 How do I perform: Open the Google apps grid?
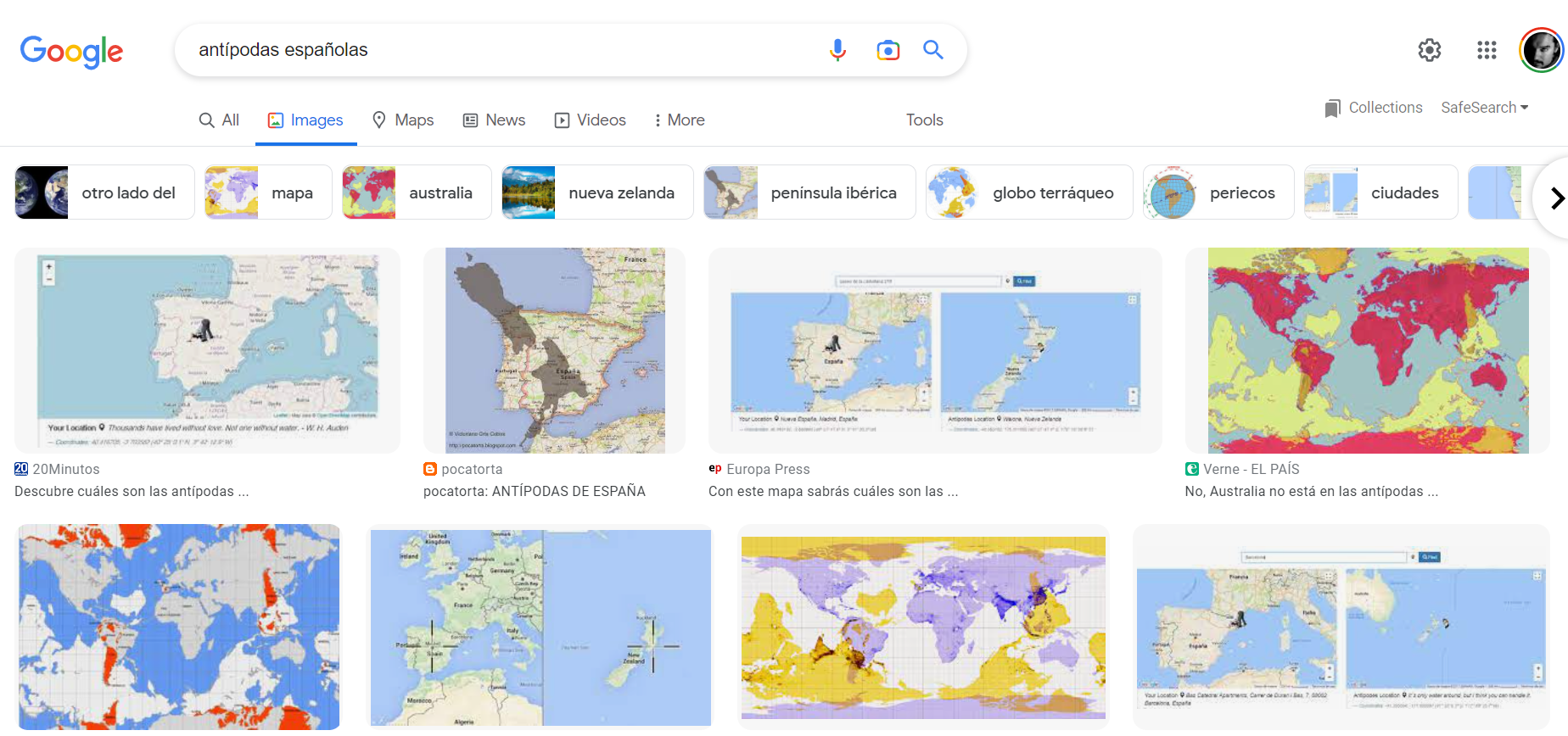(1487, 50)
